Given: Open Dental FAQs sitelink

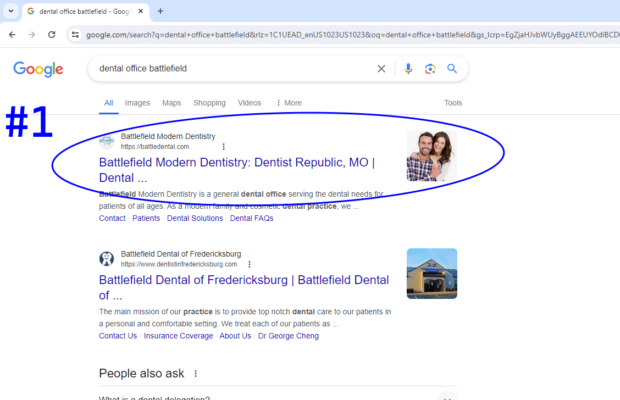Looking at the screenshot, I should point(251,218).
